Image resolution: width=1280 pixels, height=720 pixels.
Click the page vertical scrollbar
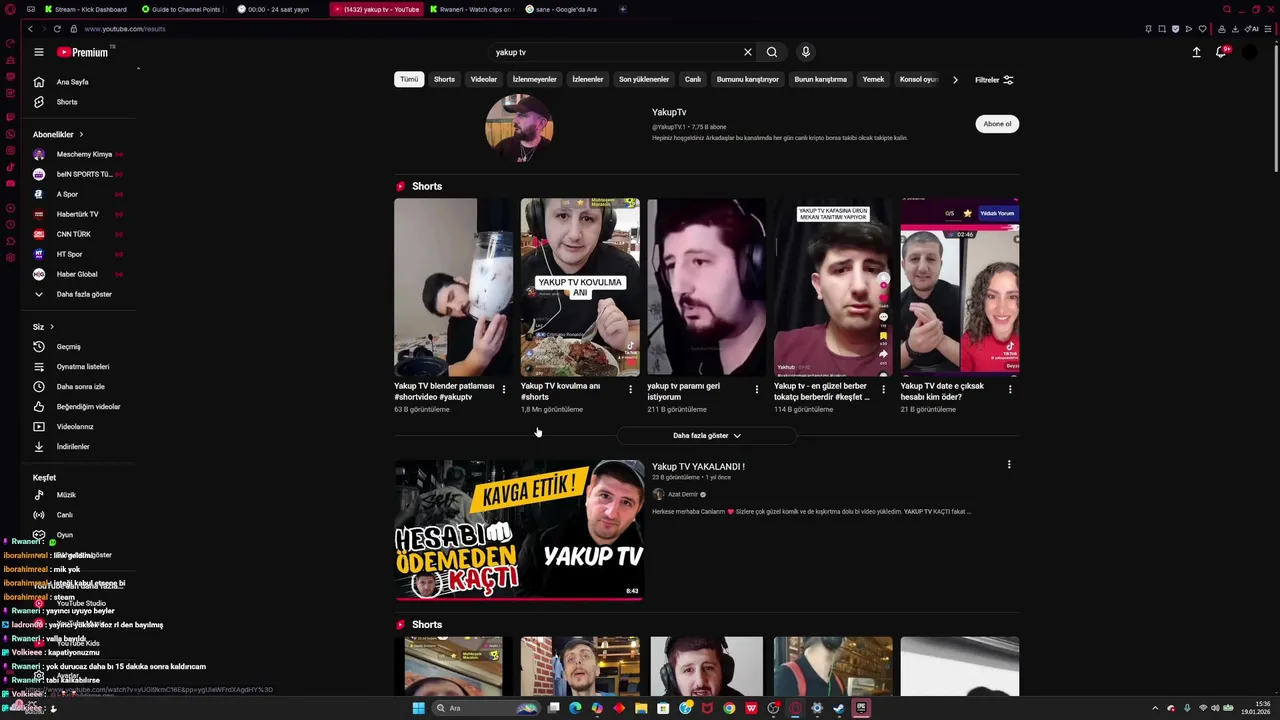[x=1276, y=110]
